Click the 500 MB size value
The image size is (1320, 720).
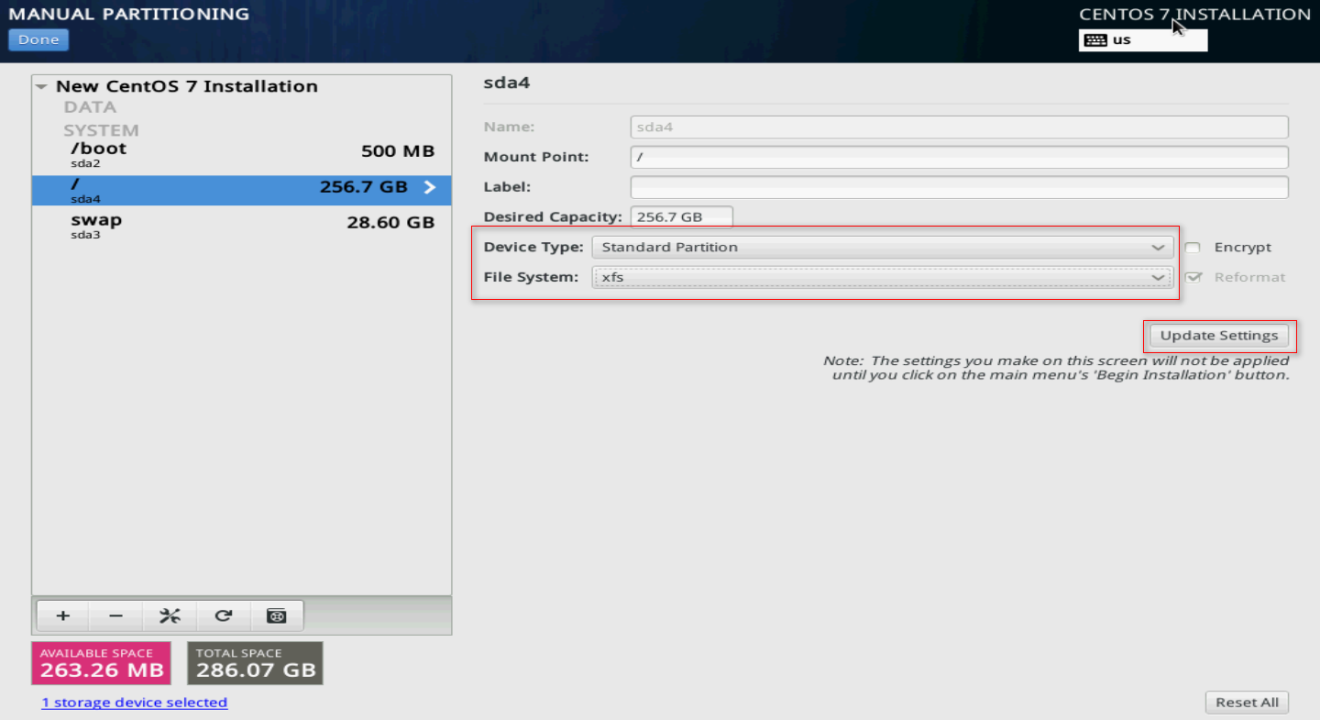[x=398, y=152]
